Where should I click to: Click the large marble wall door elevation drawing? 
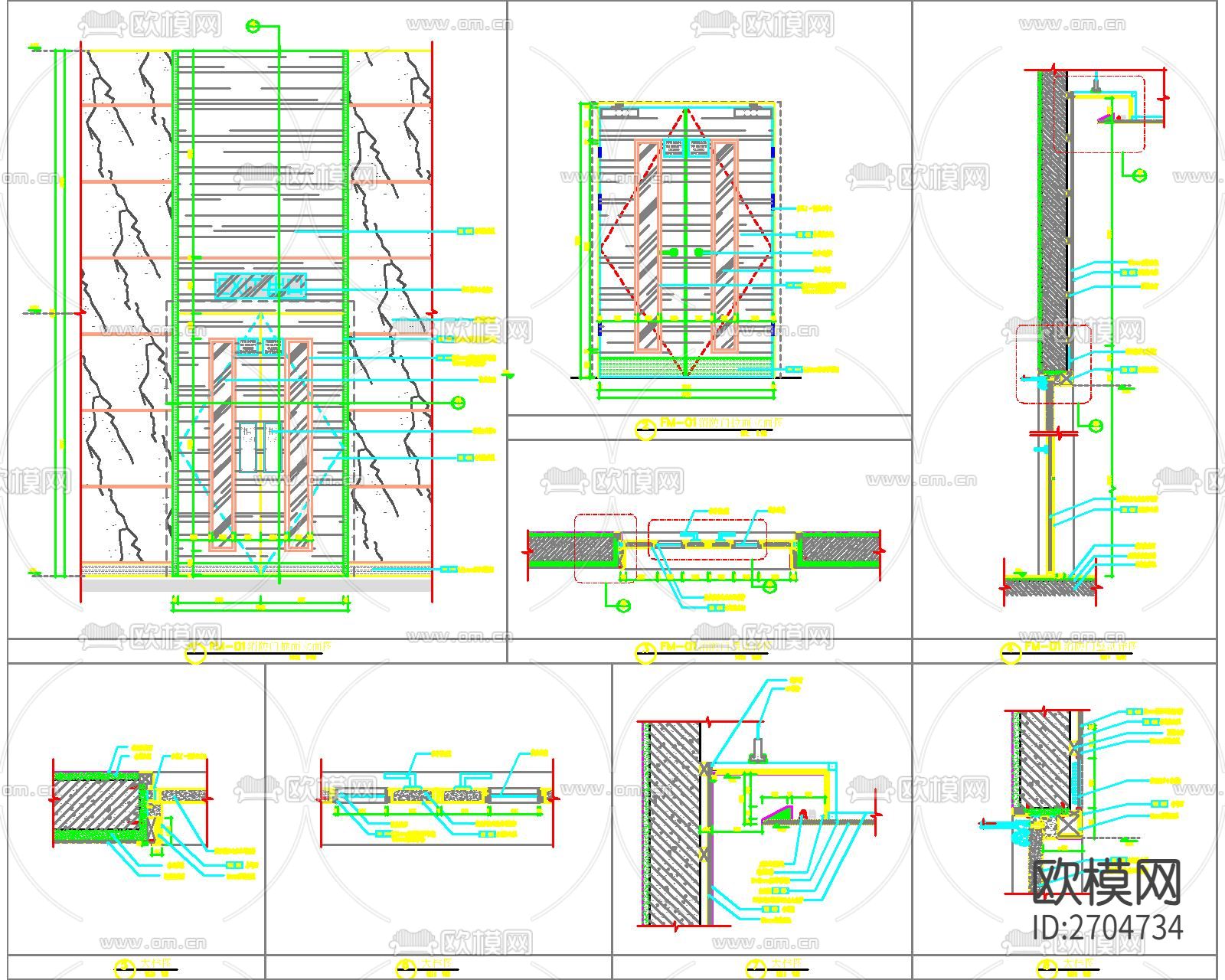[256, 322]
